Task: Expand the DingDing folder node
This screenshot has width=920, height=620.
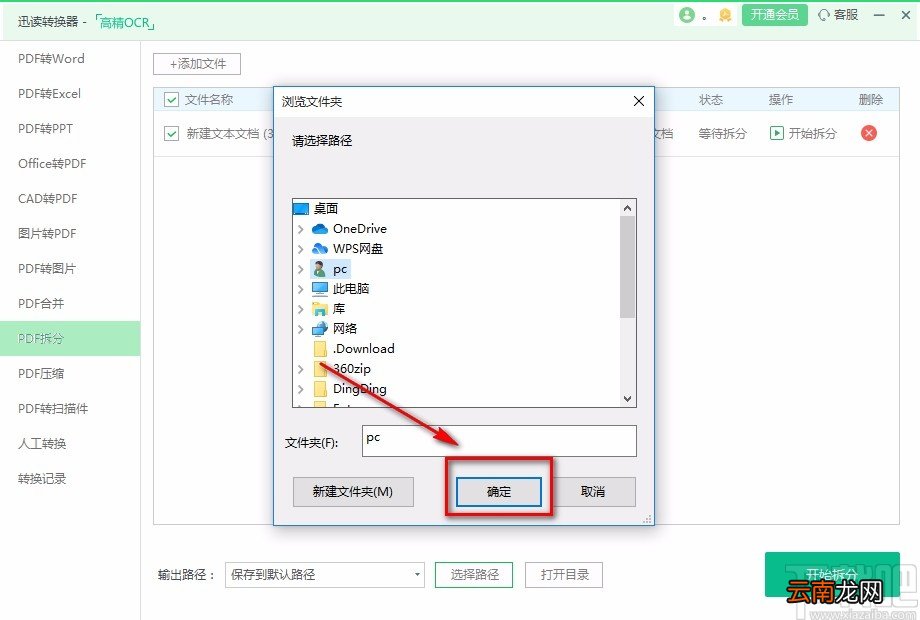Action: pos(301,389)
